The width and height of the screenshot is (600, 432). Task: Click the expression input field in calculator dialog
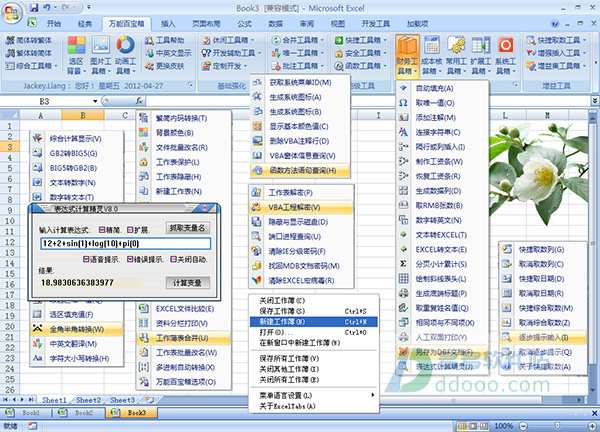pyautogui.click(x=126, y=244)
